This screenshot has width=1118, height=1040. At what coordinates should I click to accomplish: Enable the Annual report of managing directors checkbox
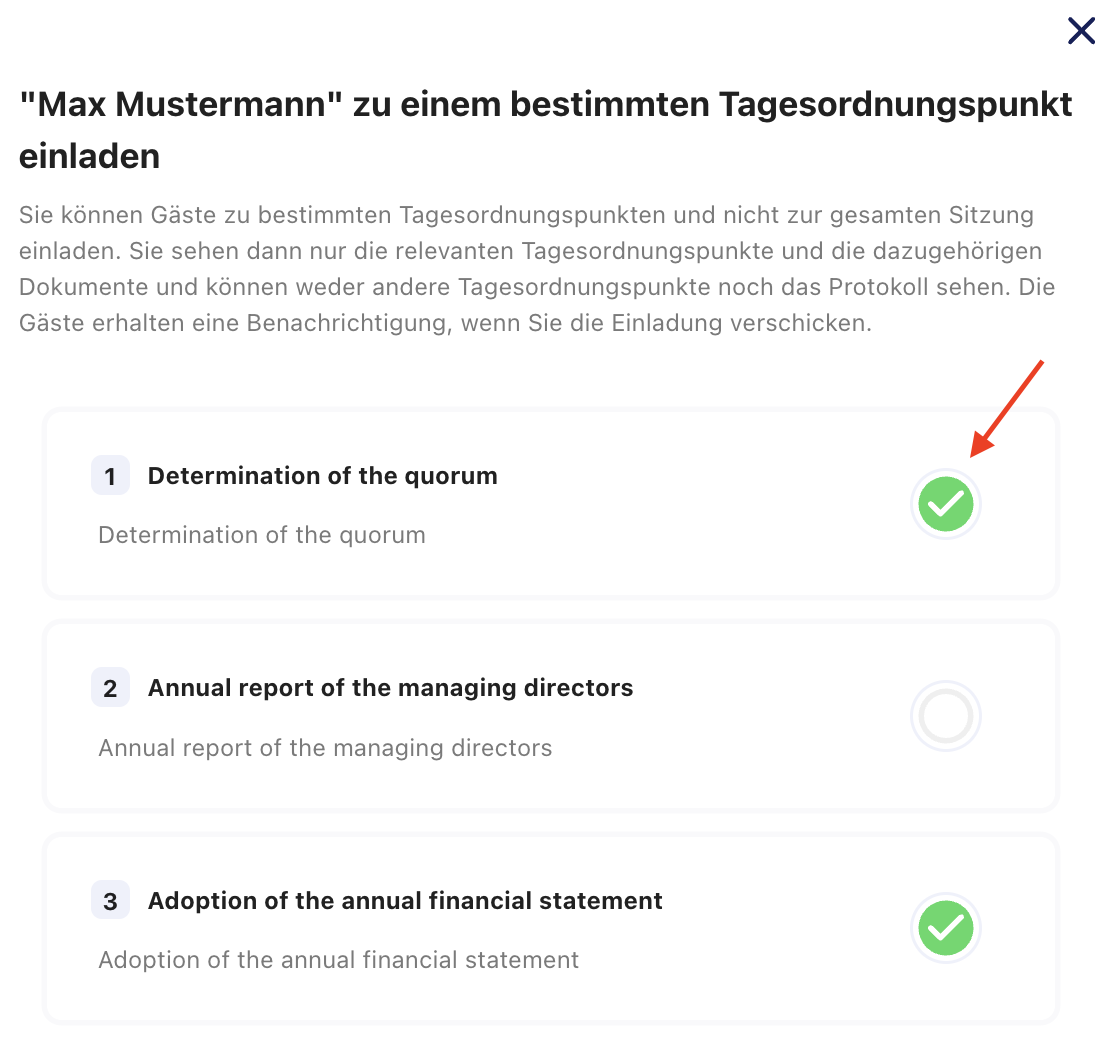(x=945, y=716)
